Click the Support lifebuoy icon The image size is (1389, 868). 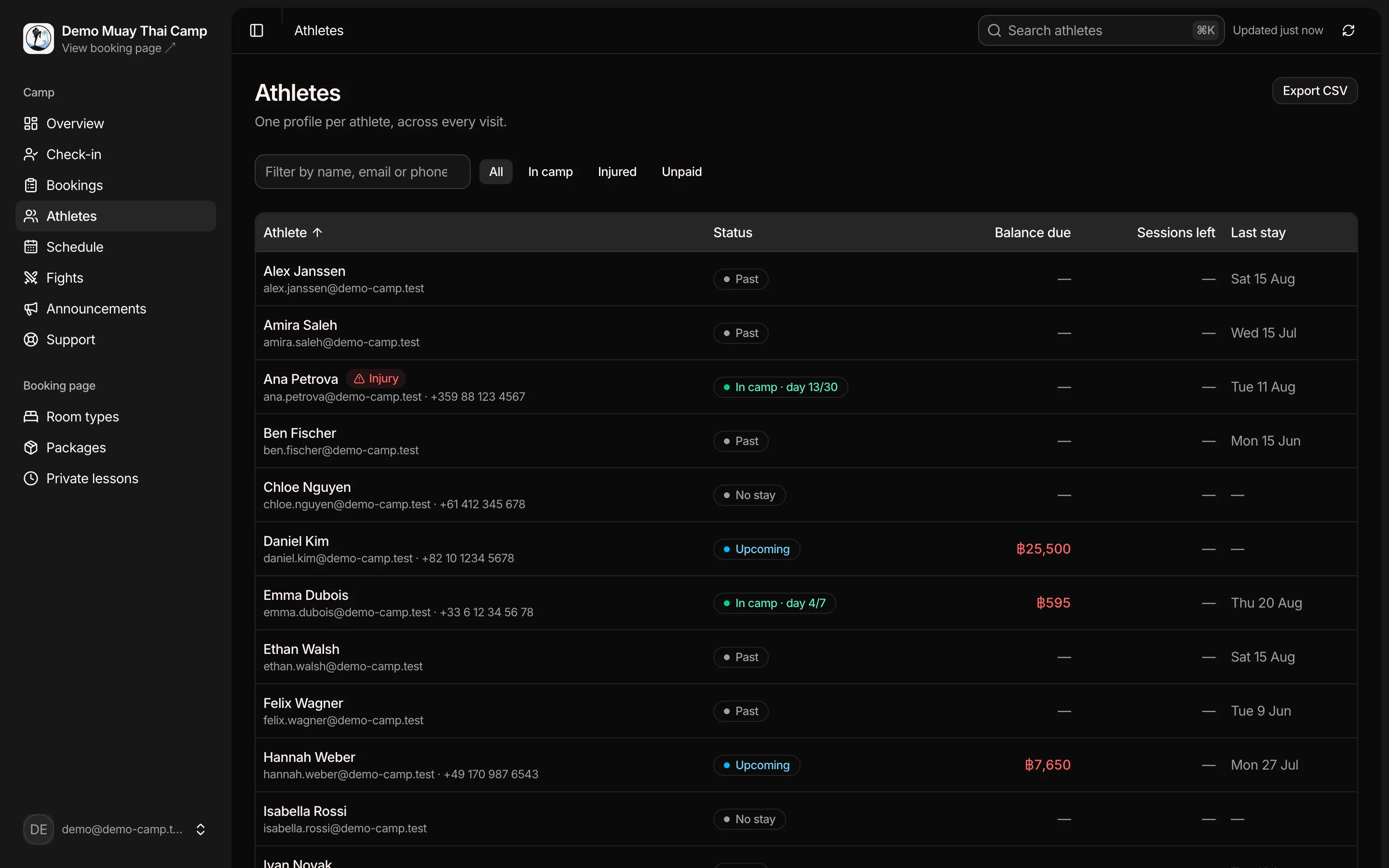pos(31,340)
